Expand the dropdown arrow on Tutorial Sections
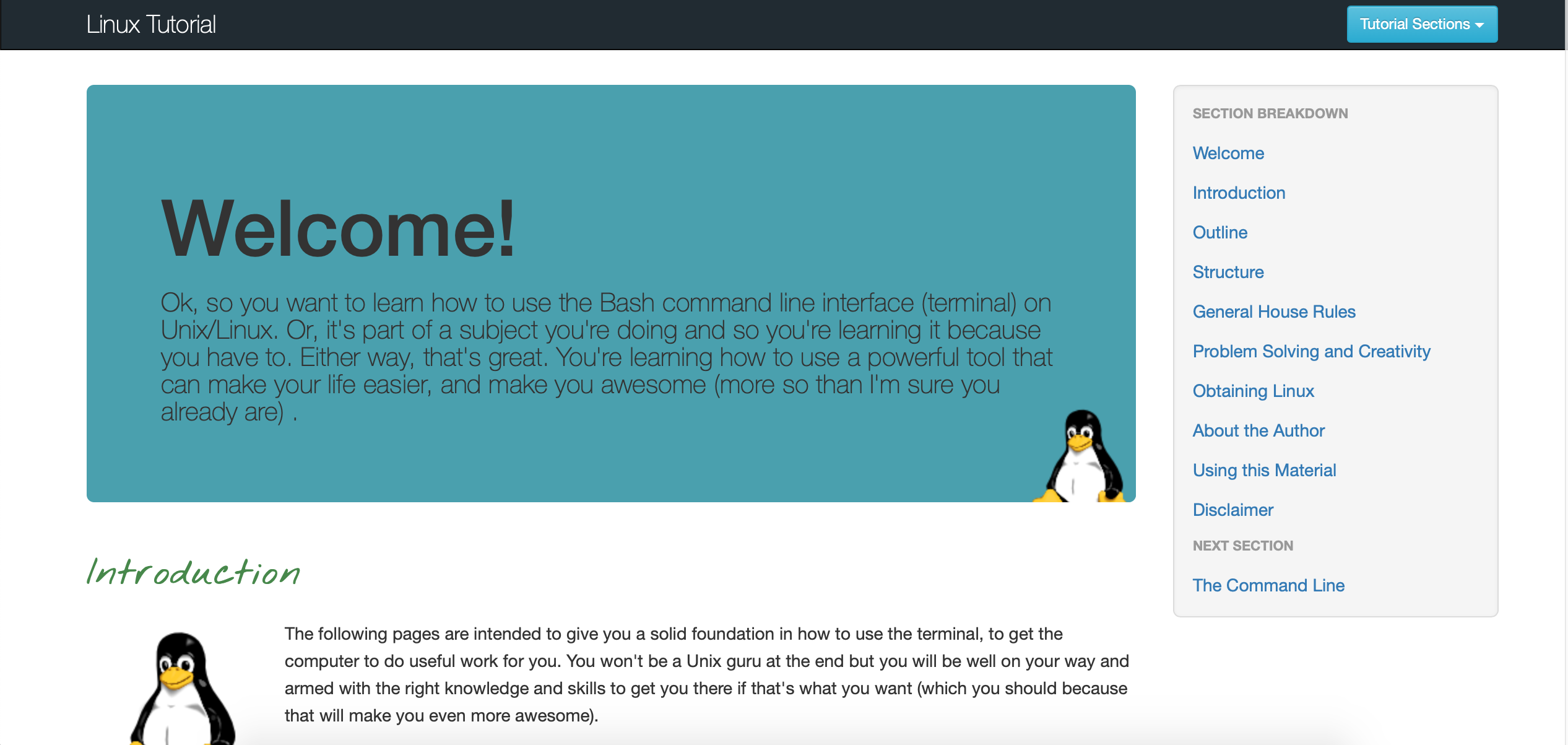Screen dimensions: 1568x745 1484,23
